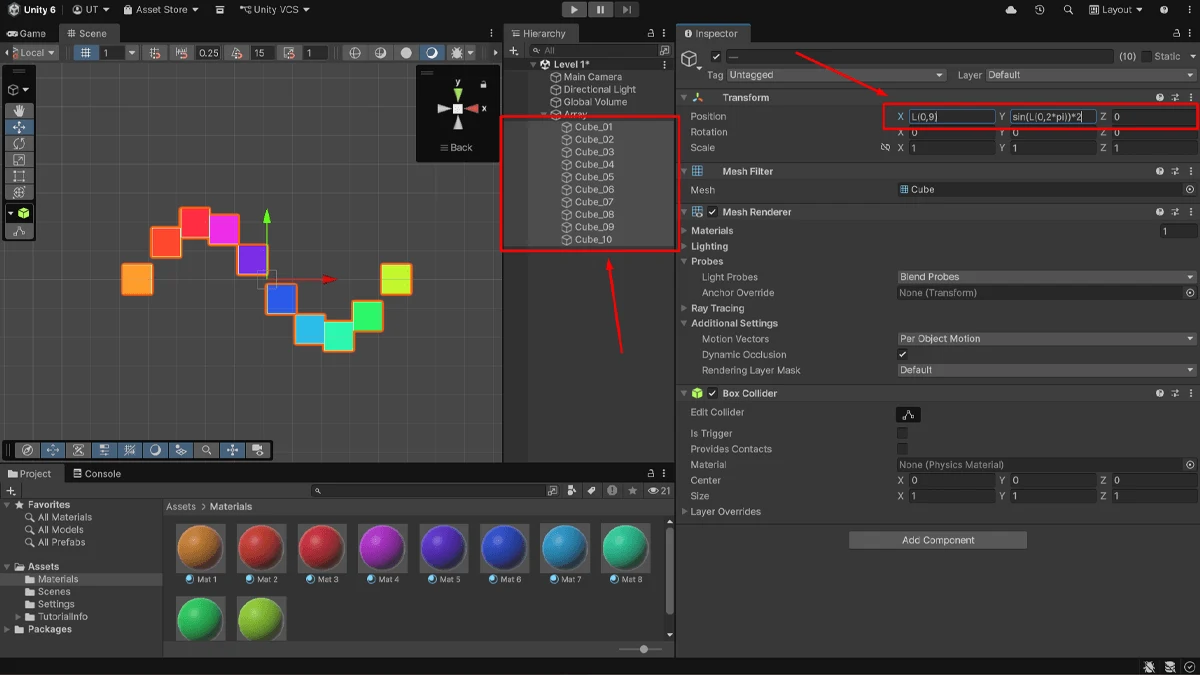
Task: Open the Asset Store menu
Action: click(x=160, y=10)
